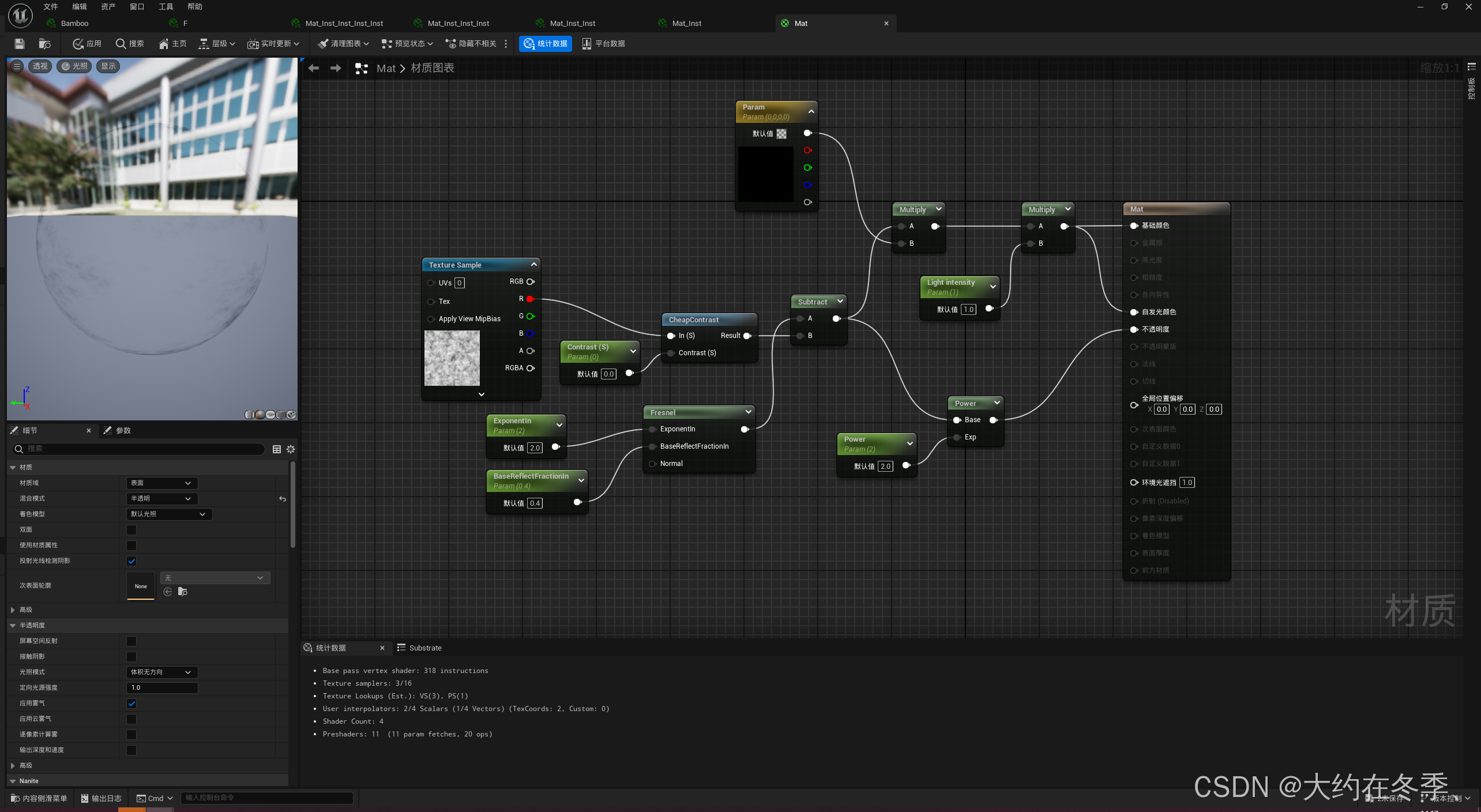The width and height of the screenshot is (1481, 812).
Task: Click the Apply (应用) toolbar button
Action: pyautogui.click(x=87, y=44)
